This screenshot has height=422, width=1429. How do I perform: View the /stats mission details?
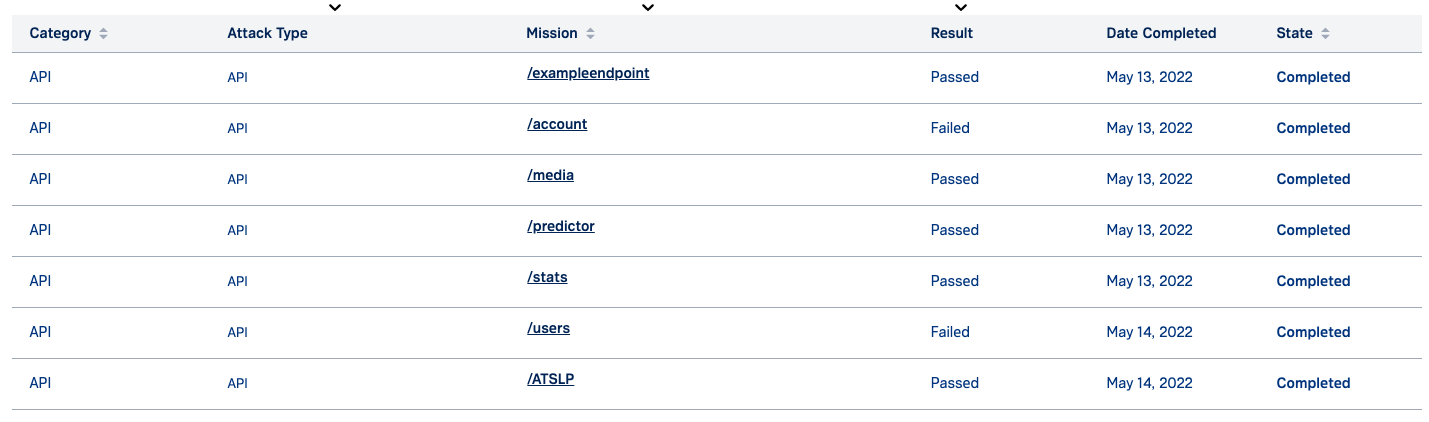pyautogui.click(x=547, y=277)
